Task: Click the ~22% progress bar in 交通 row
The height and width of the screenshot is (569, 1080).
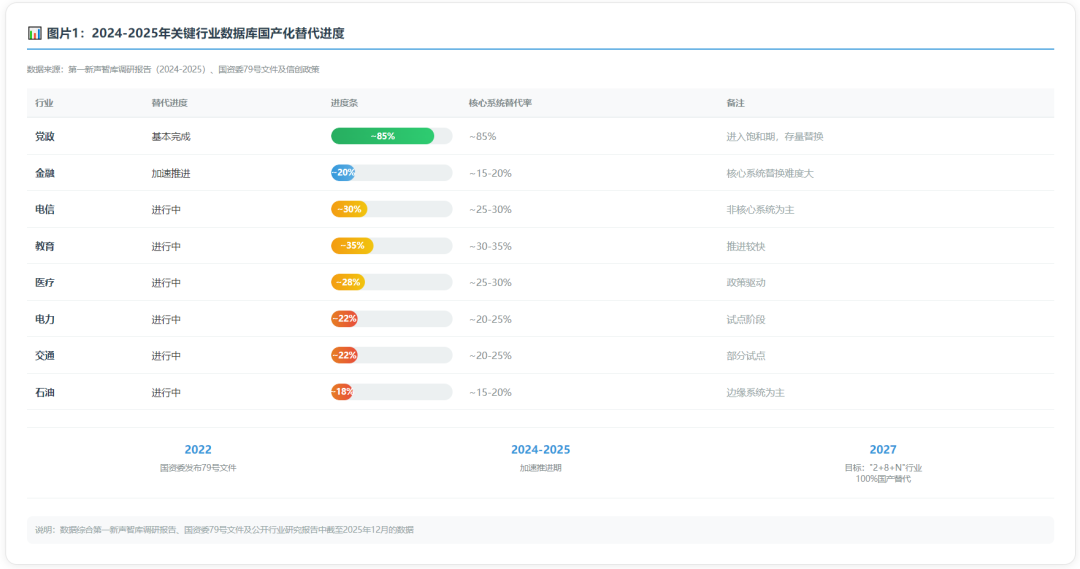Action: coord(344,355)
